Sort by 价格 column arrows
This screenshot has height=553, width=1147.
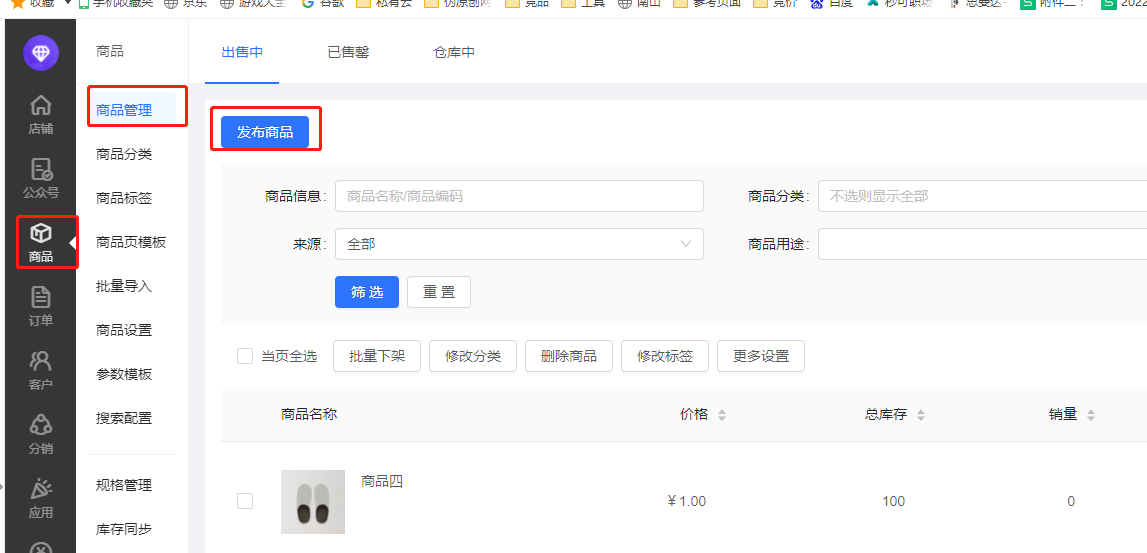[x=722, y=415]
